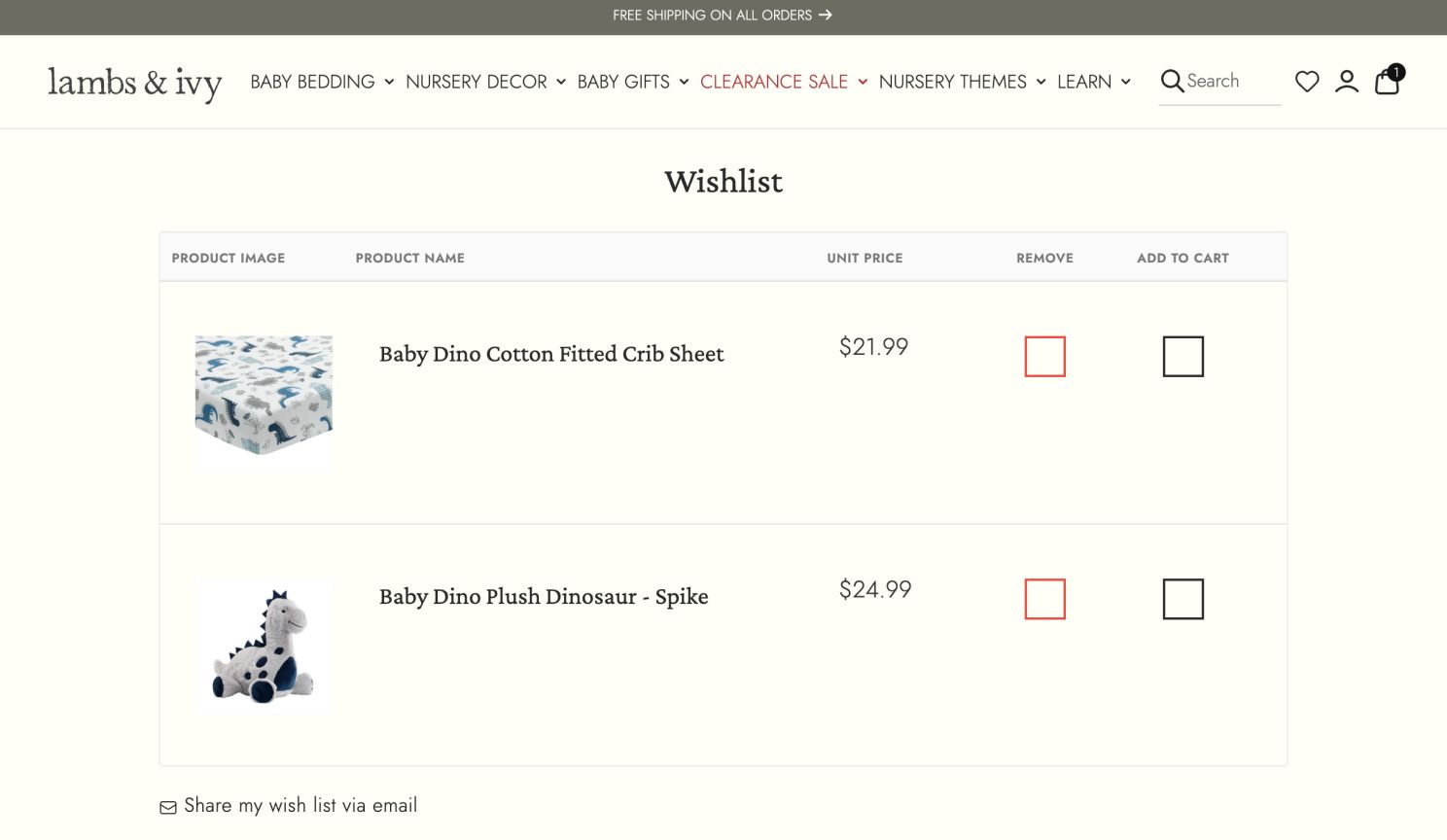This screenshot has width=1447, height=840.
Task: Click the search magnifying glass icon
Action: pyautogui.click(x=1172, y=82)
